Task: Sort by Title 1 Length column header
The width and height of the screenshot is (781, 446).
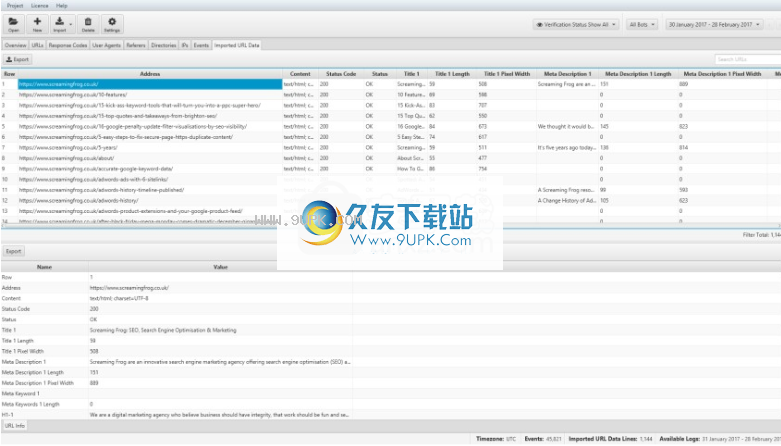Action: pyautogui.click(x=452, y=74)
